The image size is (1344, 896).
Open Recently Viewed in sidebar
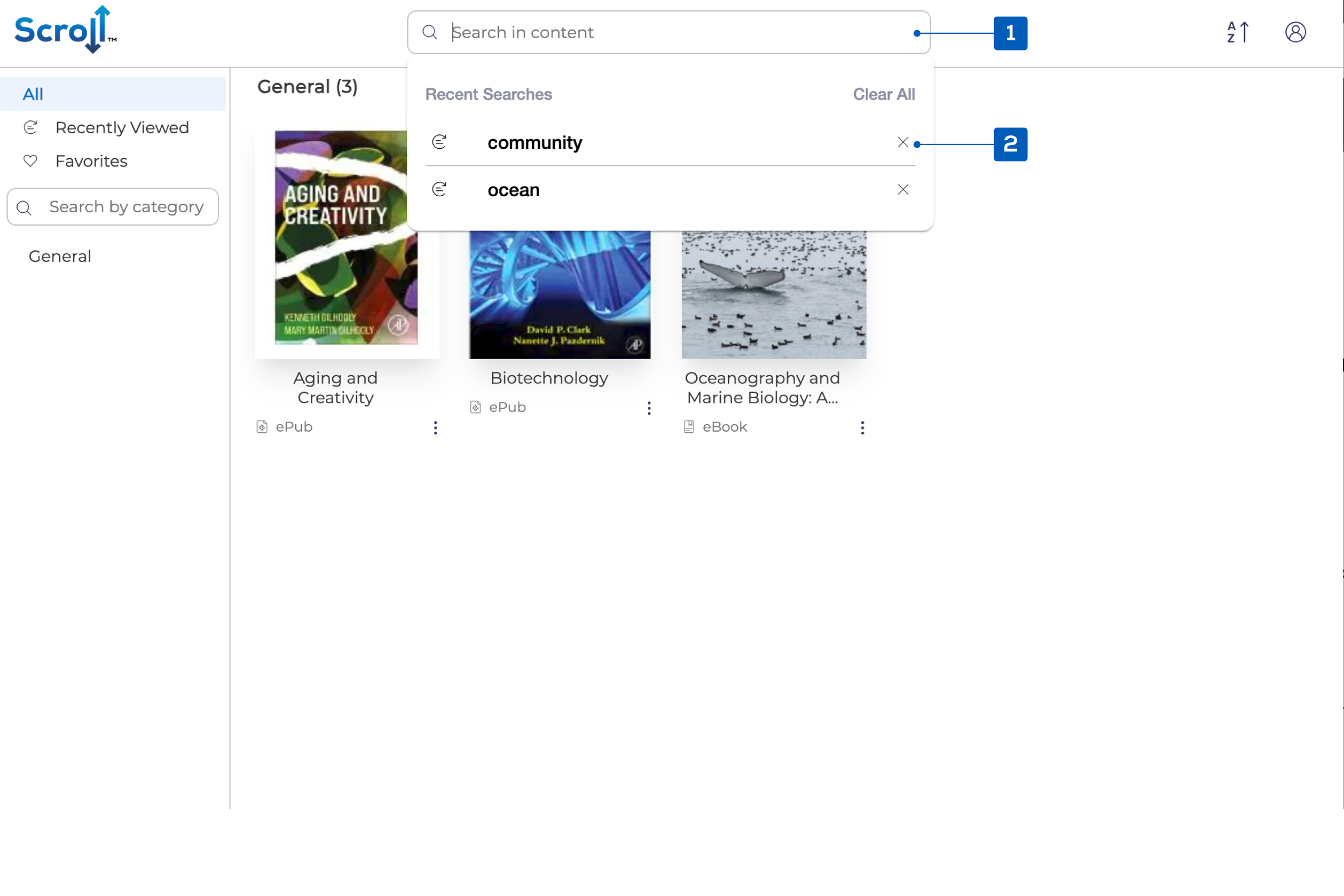pyautogui.click(x=121, y=127)
